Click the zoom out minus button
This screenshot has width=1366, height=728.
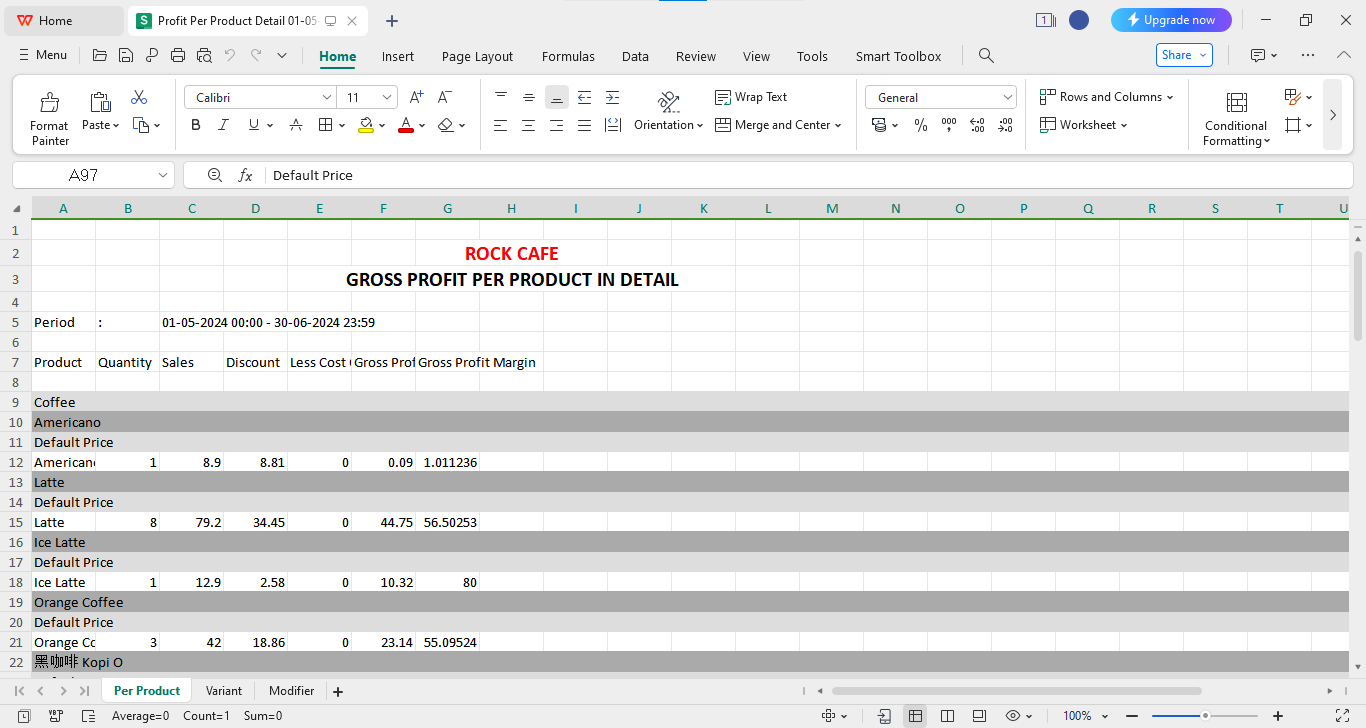click(1132, 716)
